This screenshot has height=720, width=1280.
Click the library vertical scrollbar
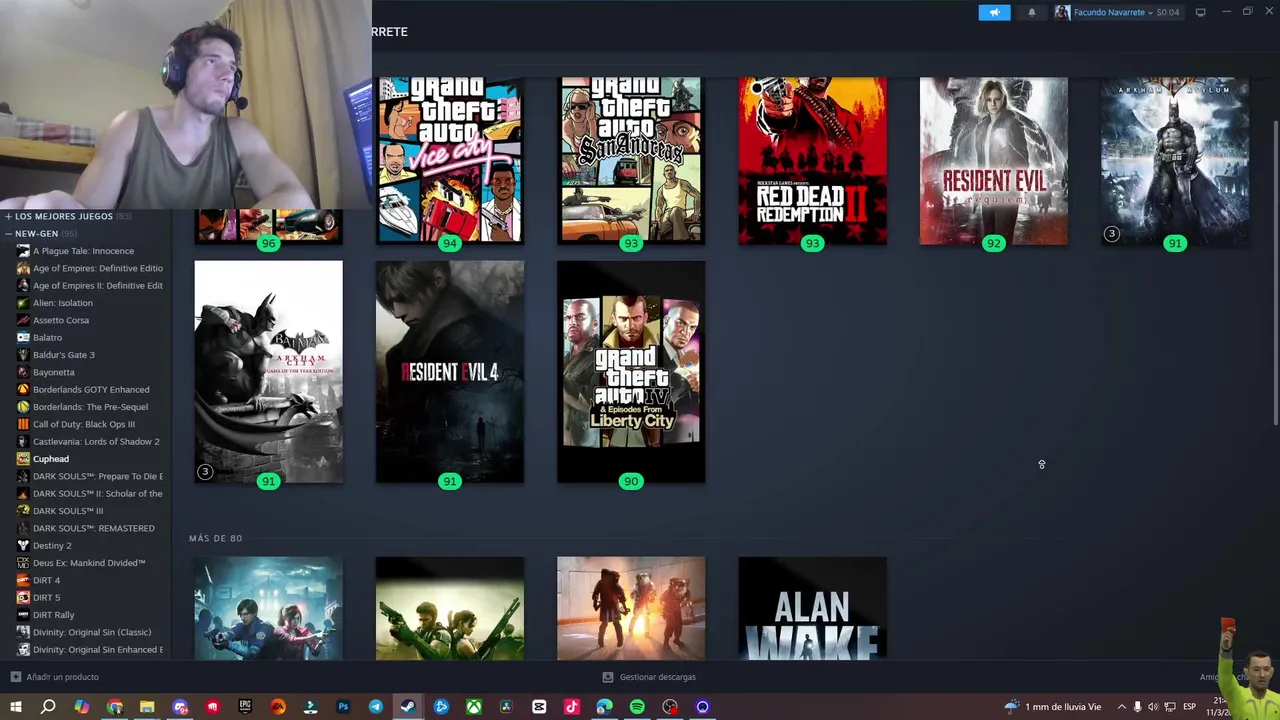pos(1275,273)
